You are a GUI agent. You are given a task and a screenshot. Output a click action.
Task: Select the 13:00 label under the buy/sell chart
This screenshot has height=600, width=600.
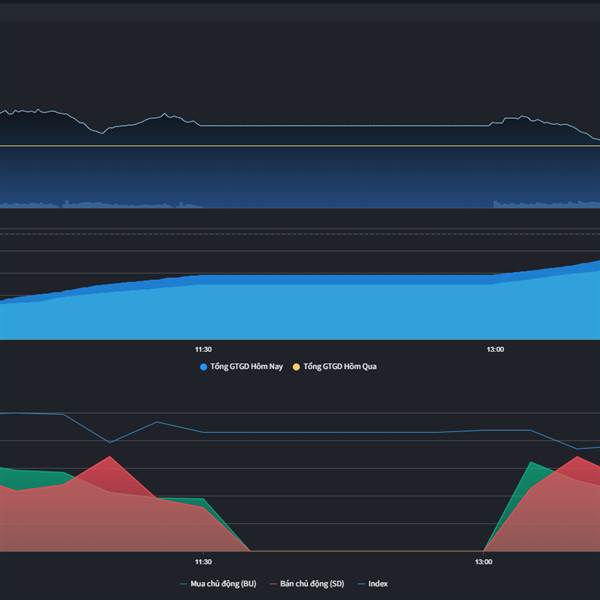click(484, 562)
